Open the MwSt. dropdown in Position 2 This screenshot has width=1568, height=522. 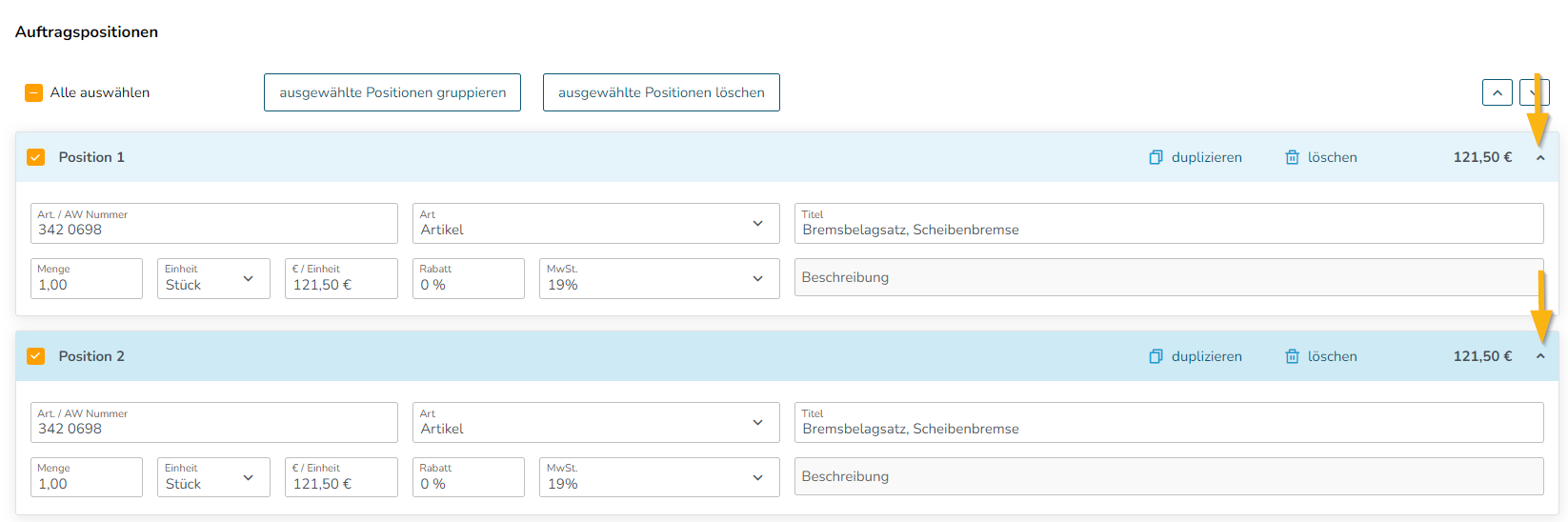(659, 477)
